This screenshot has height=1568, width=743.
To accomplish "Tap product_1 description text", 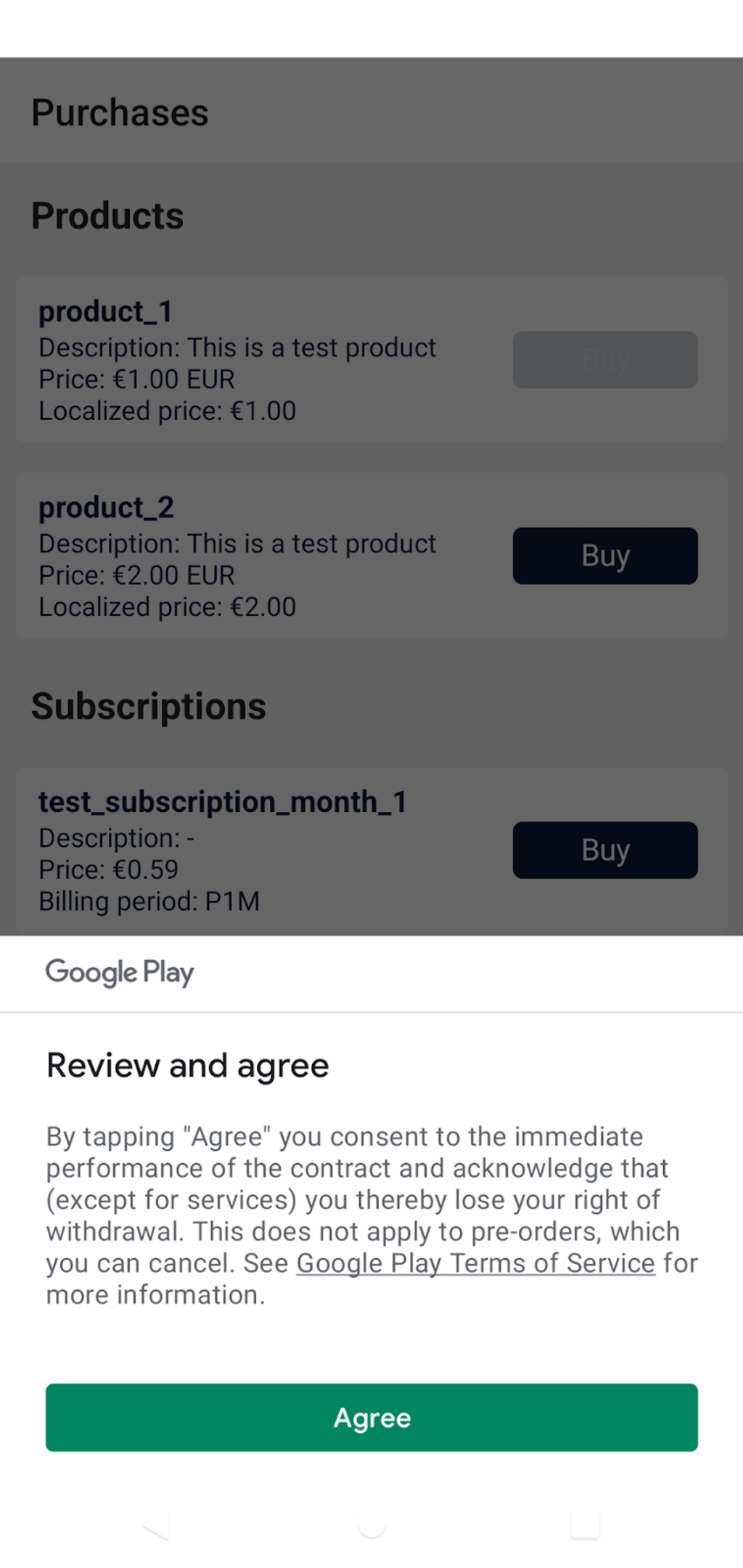I will coord(237,348).
